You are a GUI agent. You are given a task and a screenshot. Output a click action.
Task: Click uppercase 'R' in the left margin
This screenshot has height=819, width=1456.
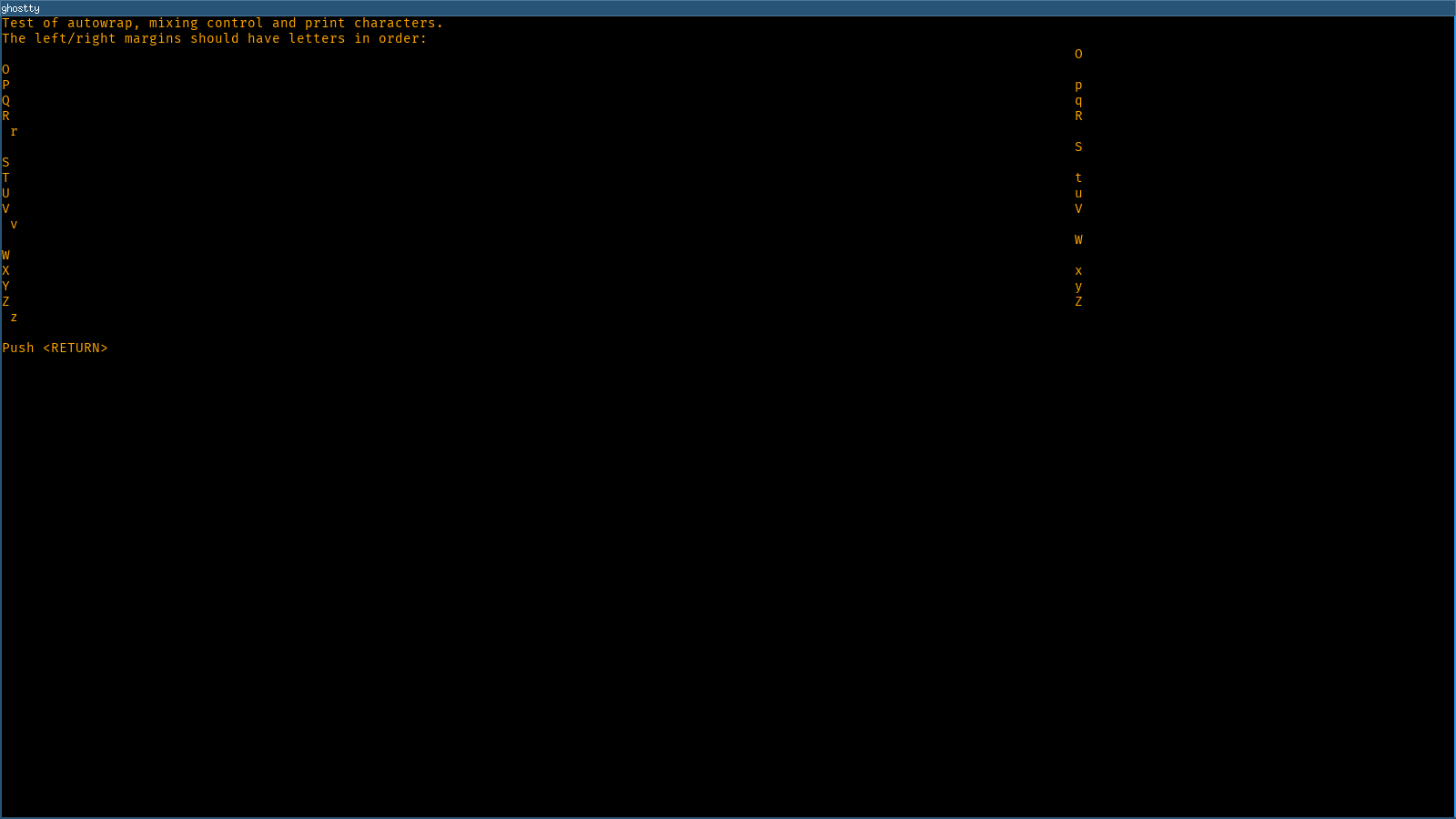(5, 116)
